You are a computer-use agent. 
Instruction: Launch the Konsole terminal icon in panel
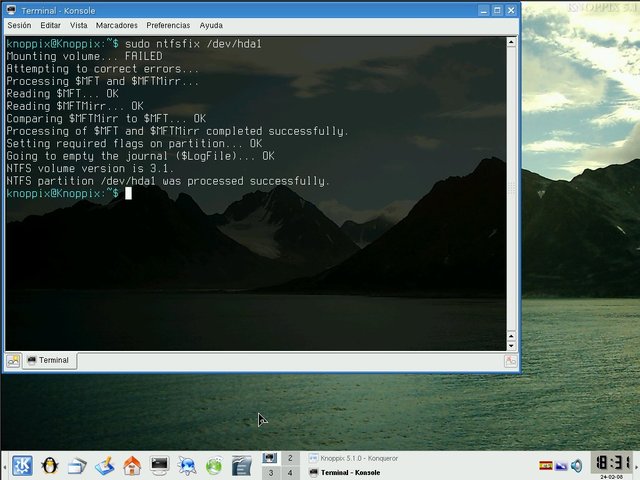point(159,465)
